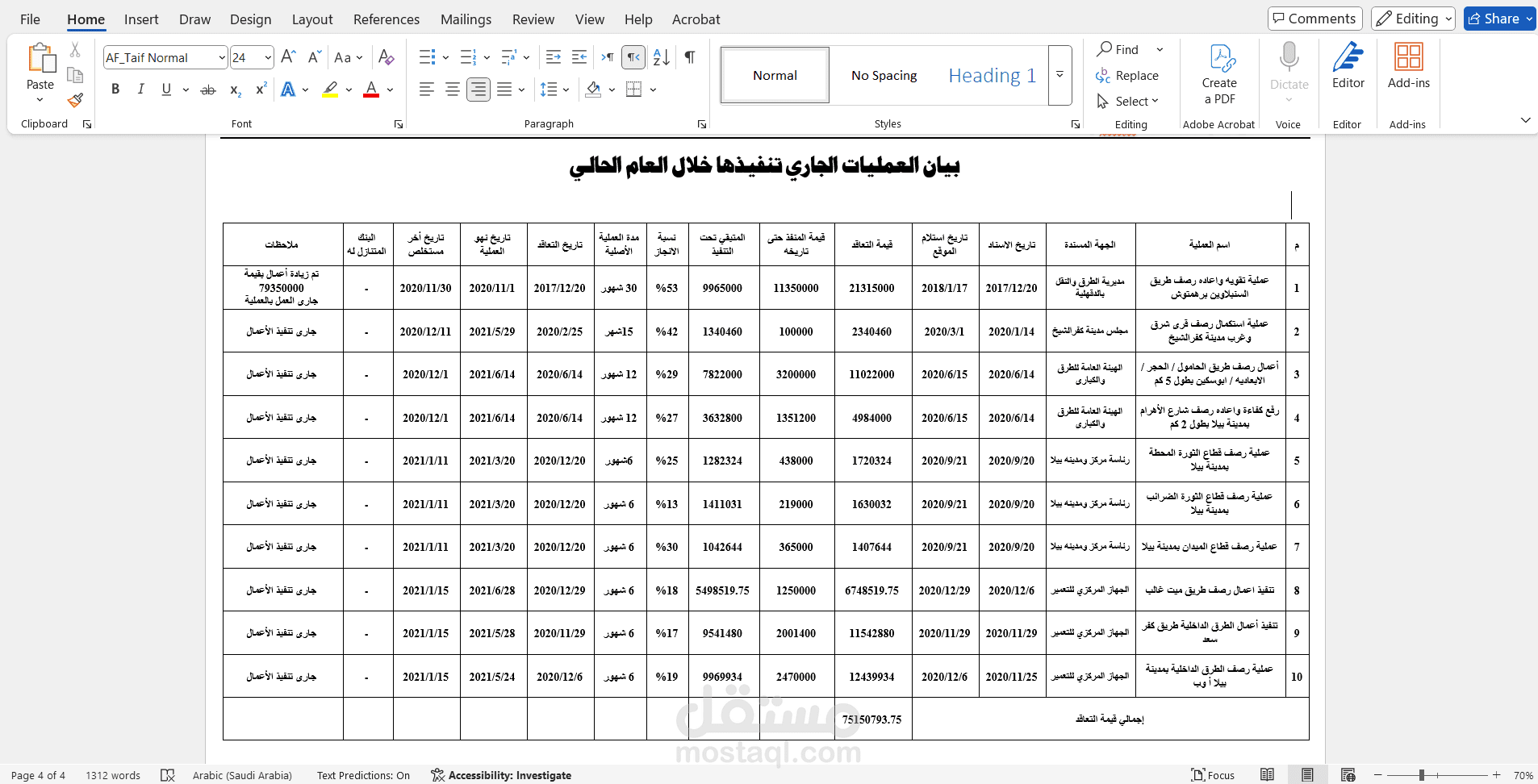Open the font name dropdown
The height and width of the screenshot is (784, 1538).
(222, 57)
